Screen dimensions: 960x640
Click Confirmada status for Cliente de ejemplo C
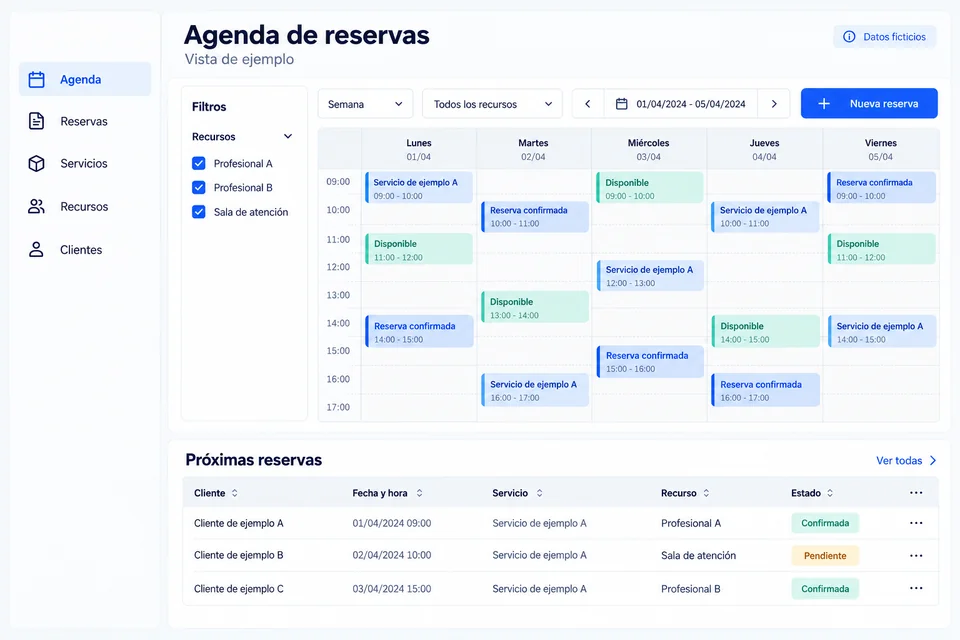point(825,589)
